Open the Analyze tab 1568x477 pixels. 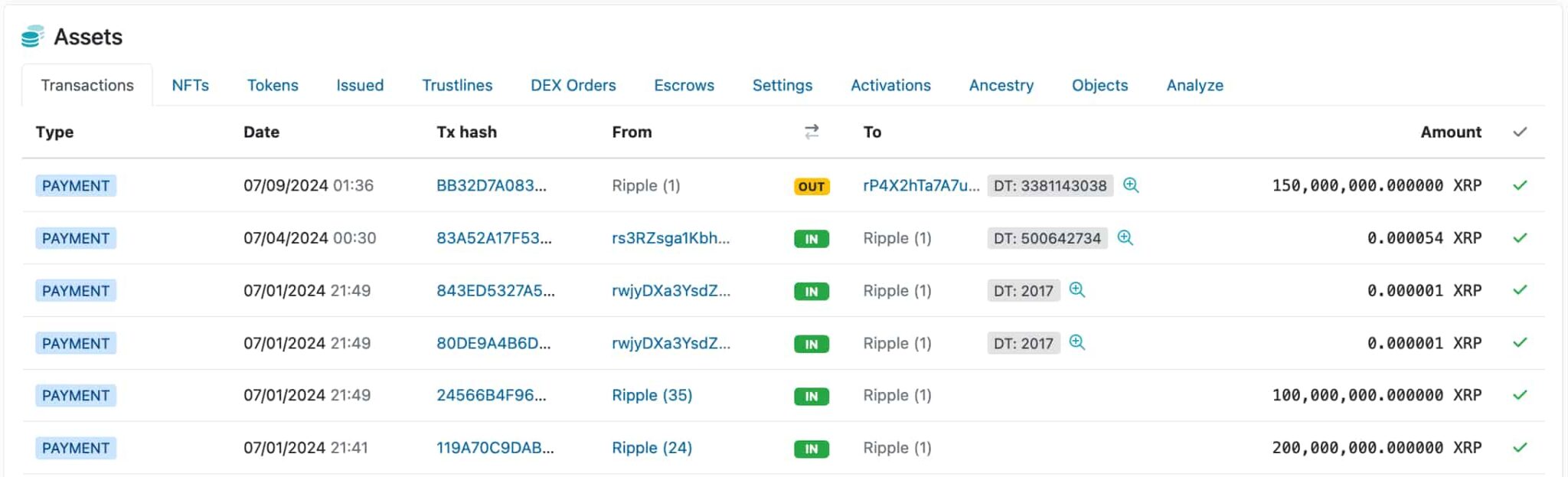(1194, 85)
